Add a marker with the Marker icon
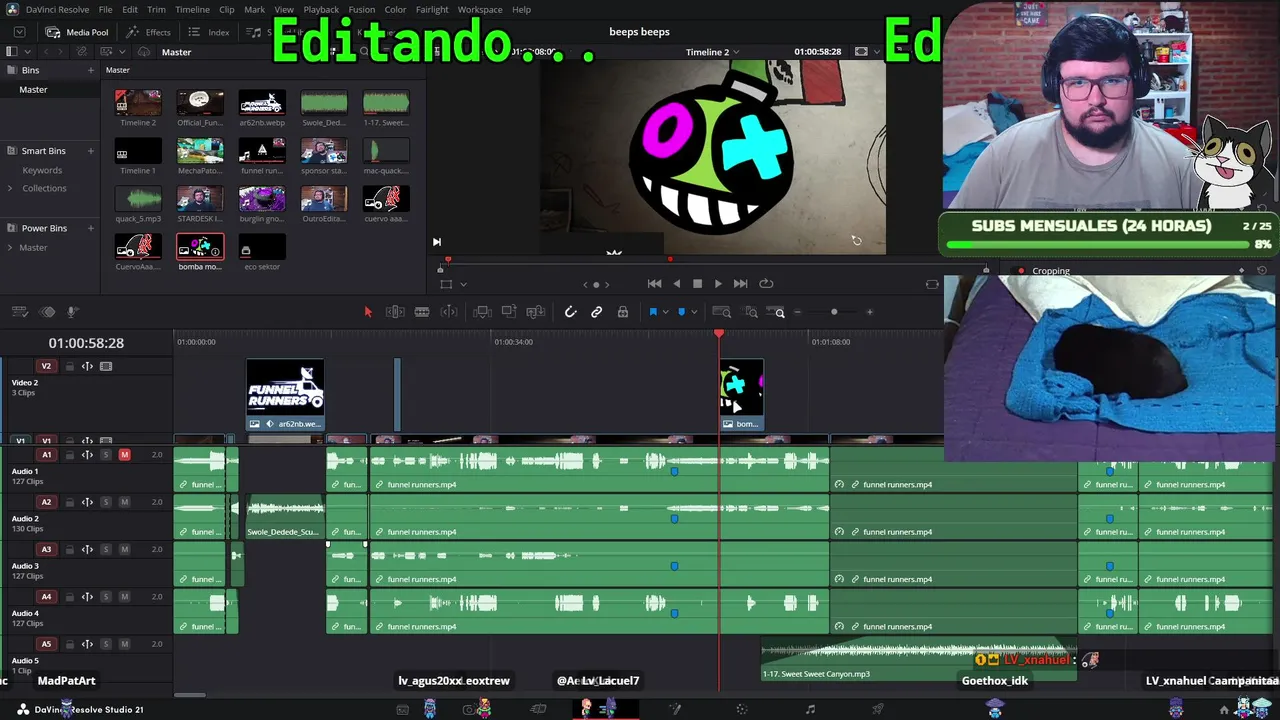 (x=682, y=312)
